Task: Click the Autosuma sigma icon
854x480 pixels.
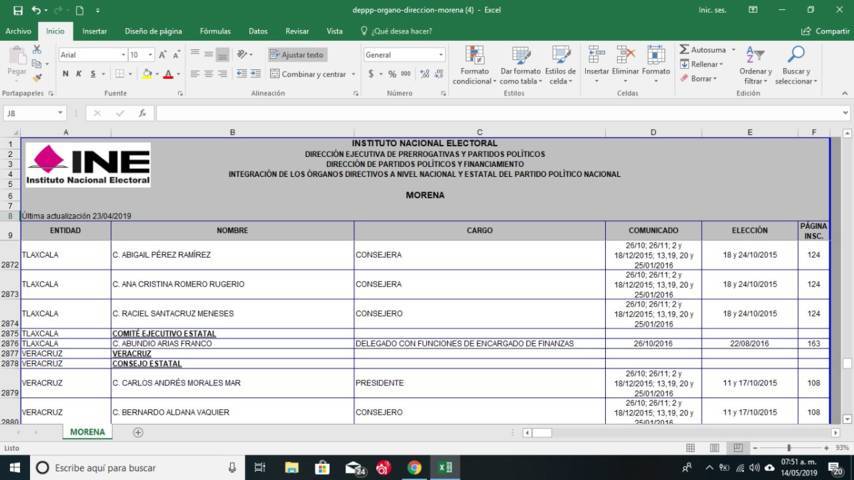Action: click(684, 49)
